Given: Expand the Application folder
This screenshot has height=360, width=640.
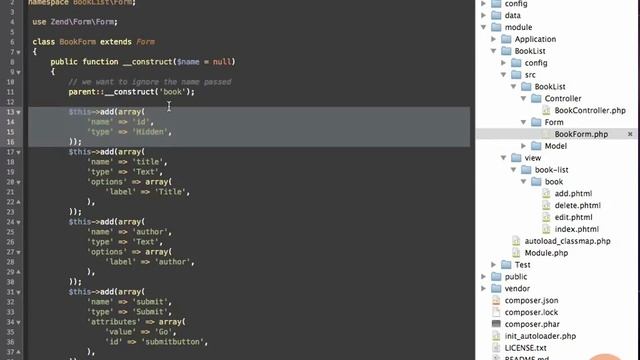Looking at the screenshot, I should 494,39.
